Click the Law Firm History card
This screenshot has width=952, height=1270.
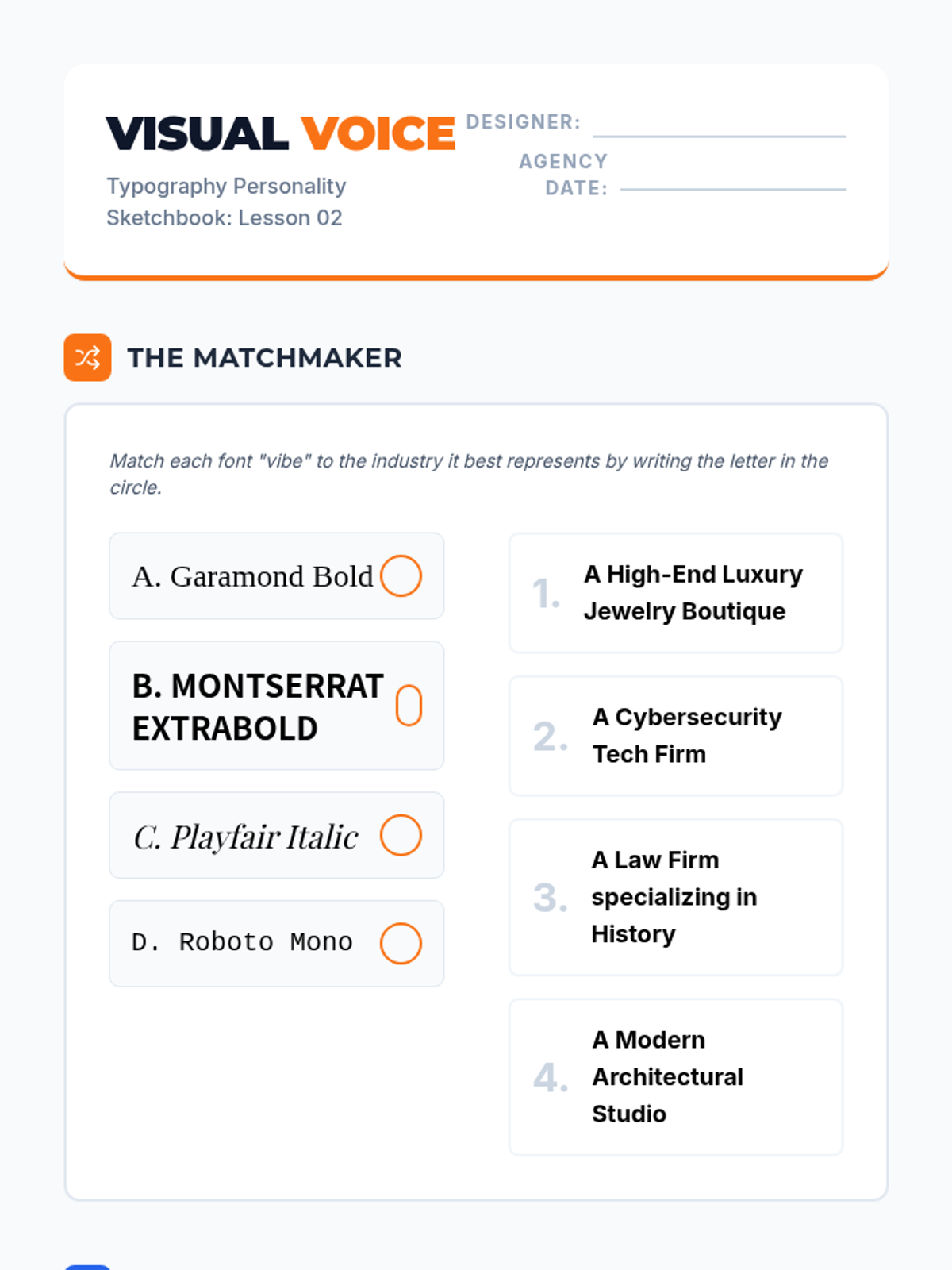point(676,897)
